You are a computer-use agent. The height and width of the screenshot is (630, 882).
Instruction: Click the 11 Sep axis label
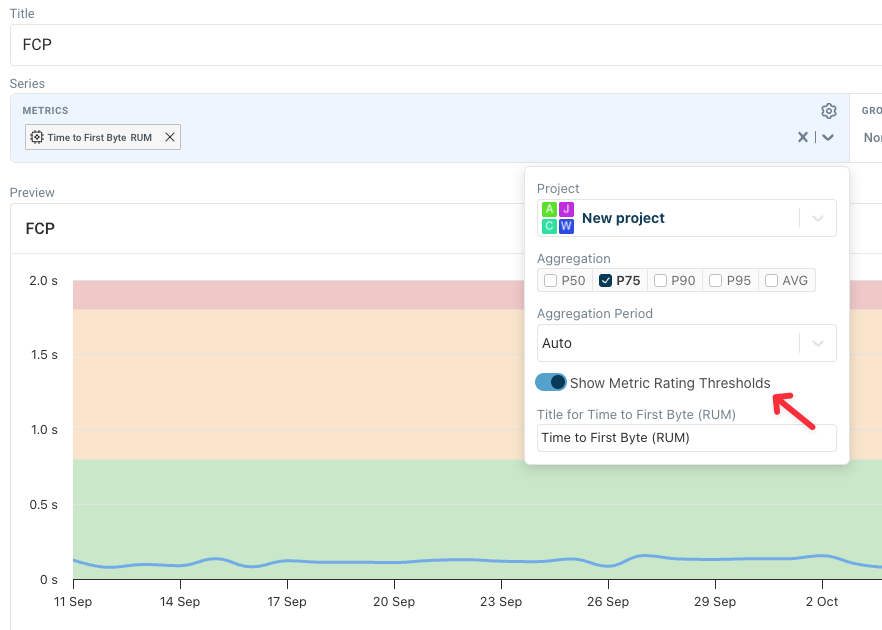click(x=73, y=602)
